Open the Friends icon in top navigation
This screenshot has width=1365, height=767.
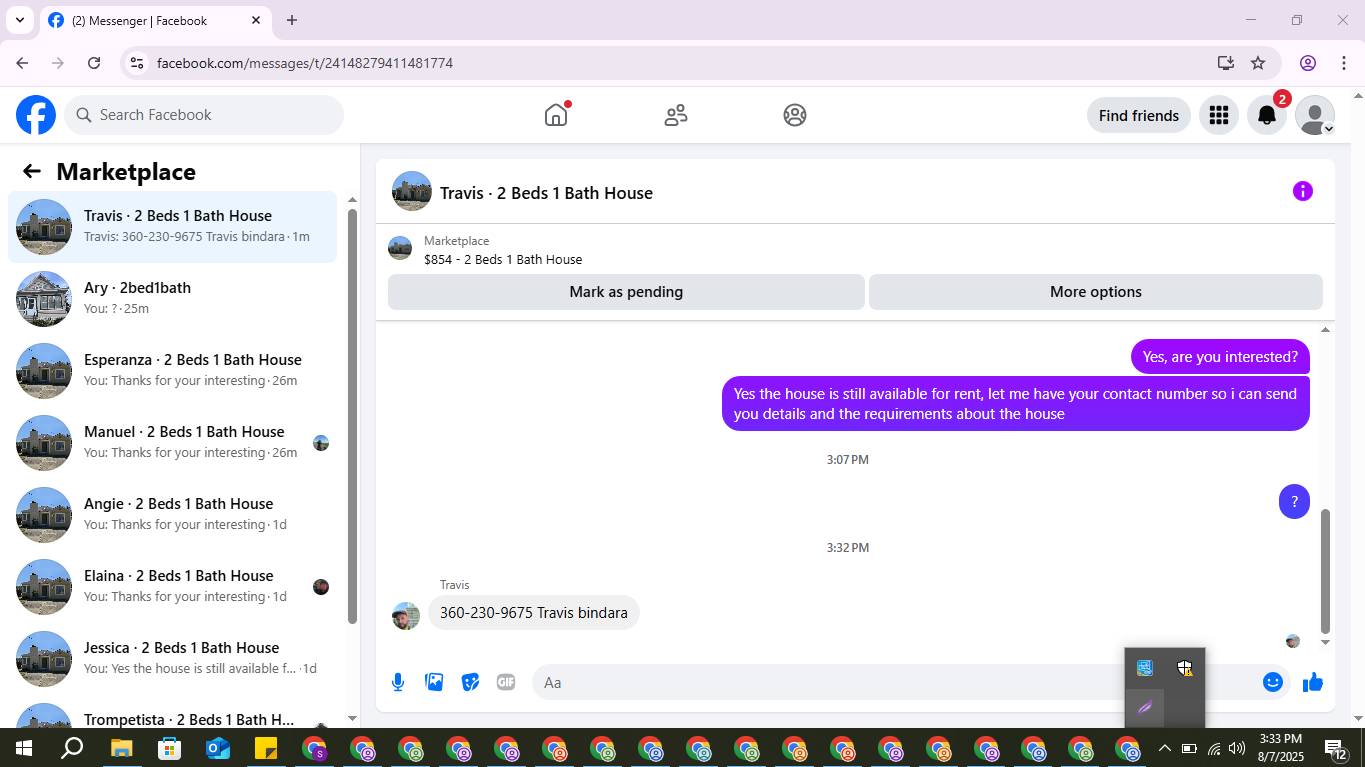(x=676, y=115)
